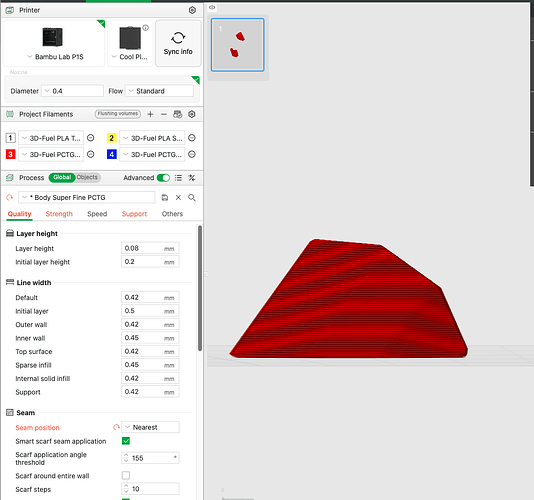
Task: Save the process preset icon
Action: pos(165,198)
